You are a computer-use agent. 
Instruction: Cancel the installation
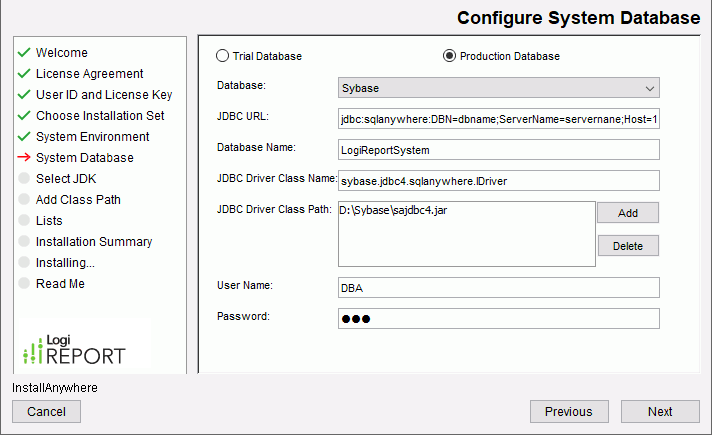pos(46,411)
